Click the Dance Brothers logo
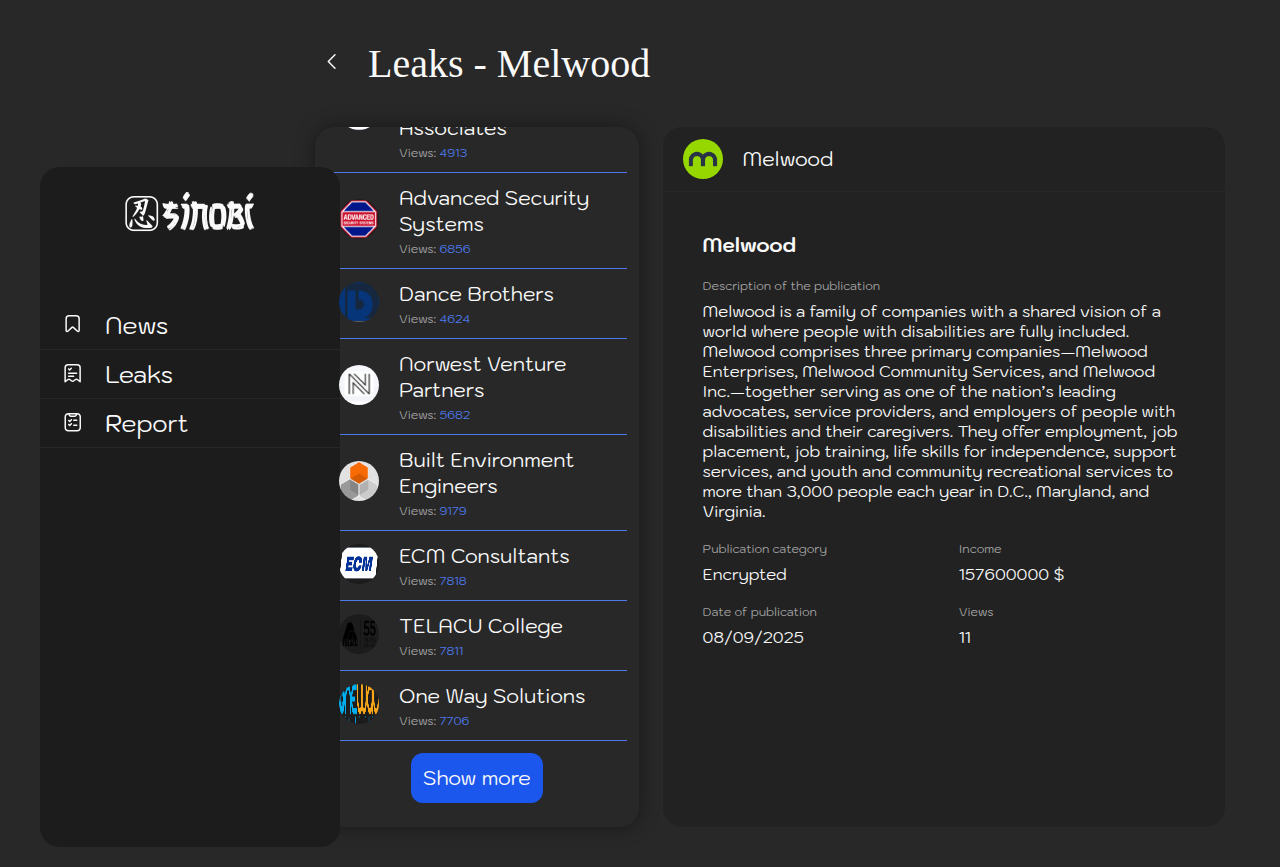This screenshot has height=867, width=1280. pyautogui.click(x=358, y=302)
